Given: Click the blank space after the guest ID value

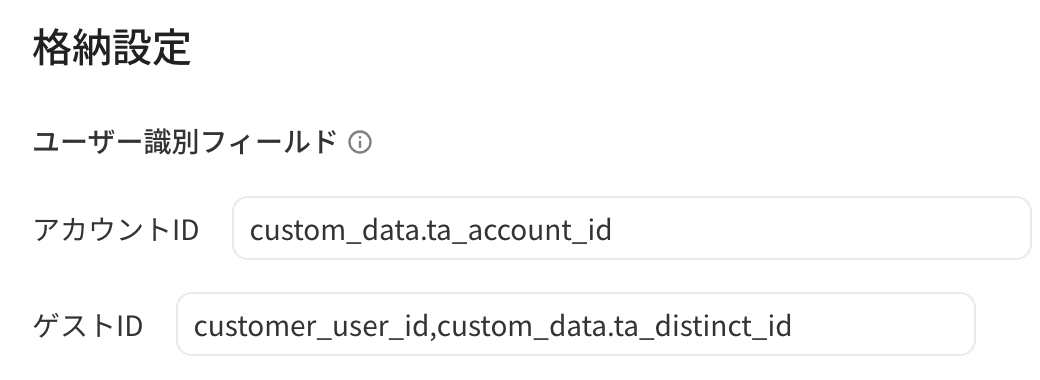Looking at the screenshot, I should (882, 324).
